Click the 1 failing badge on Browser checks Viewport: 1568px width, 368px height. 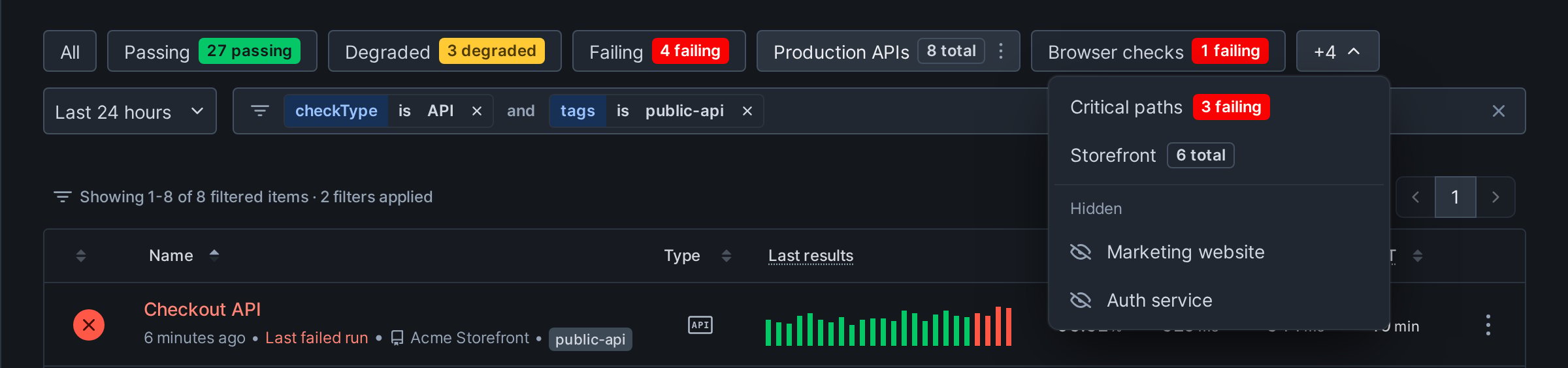pos(1230,51)
